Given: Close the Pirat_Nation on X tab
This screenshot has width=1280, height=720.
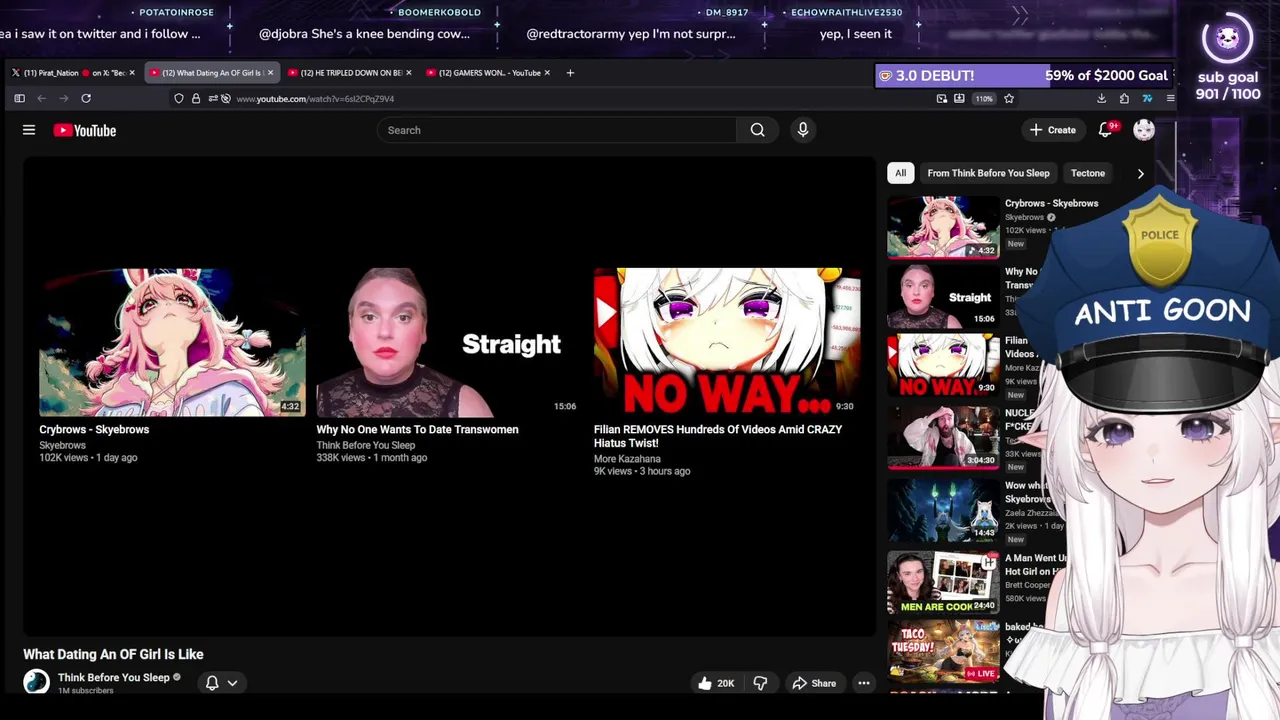Looking at the screenshot, I should pos(131,73).
